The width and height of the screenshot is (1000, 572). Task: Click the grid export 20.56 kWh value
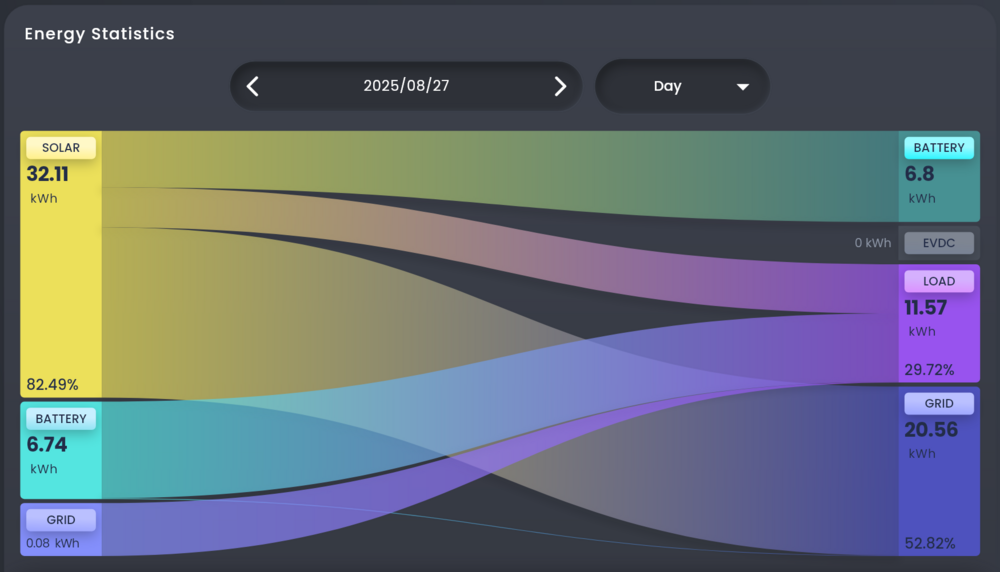(x=931, y=430)
